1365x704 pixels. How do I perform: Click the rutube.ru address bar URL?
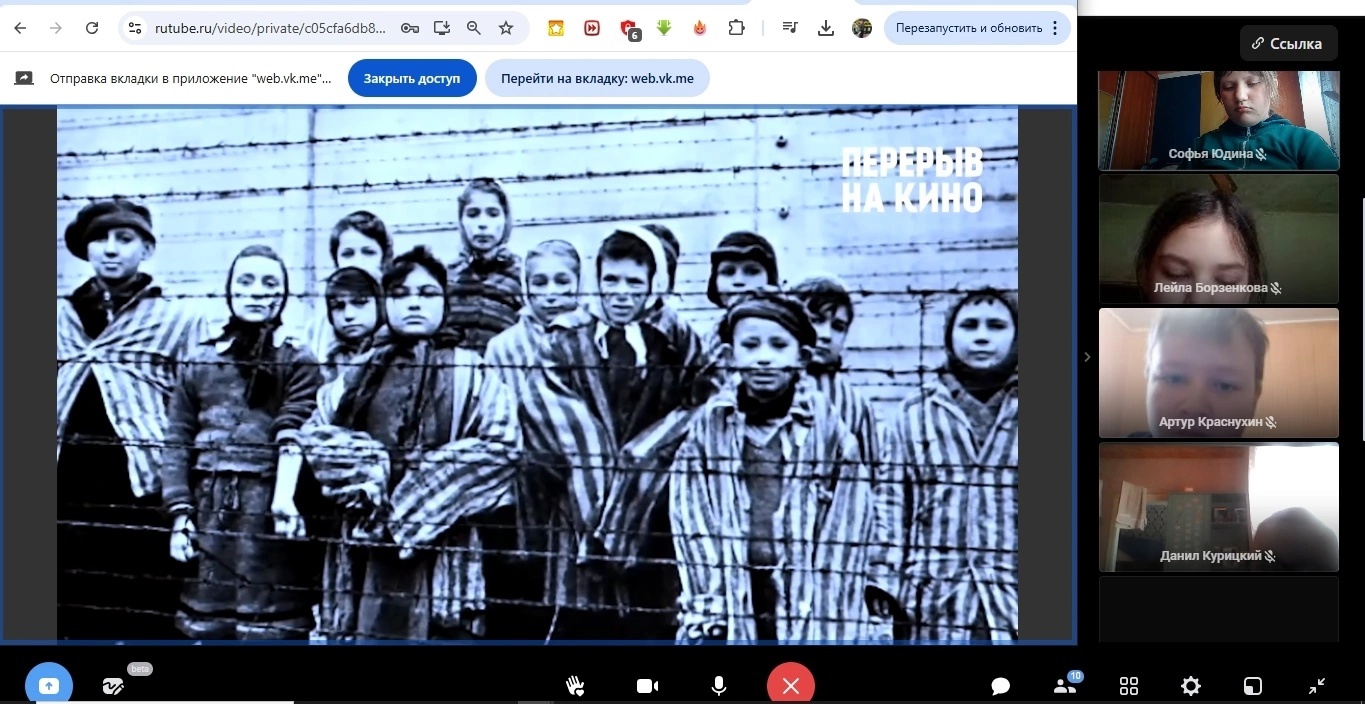(270, 28)
